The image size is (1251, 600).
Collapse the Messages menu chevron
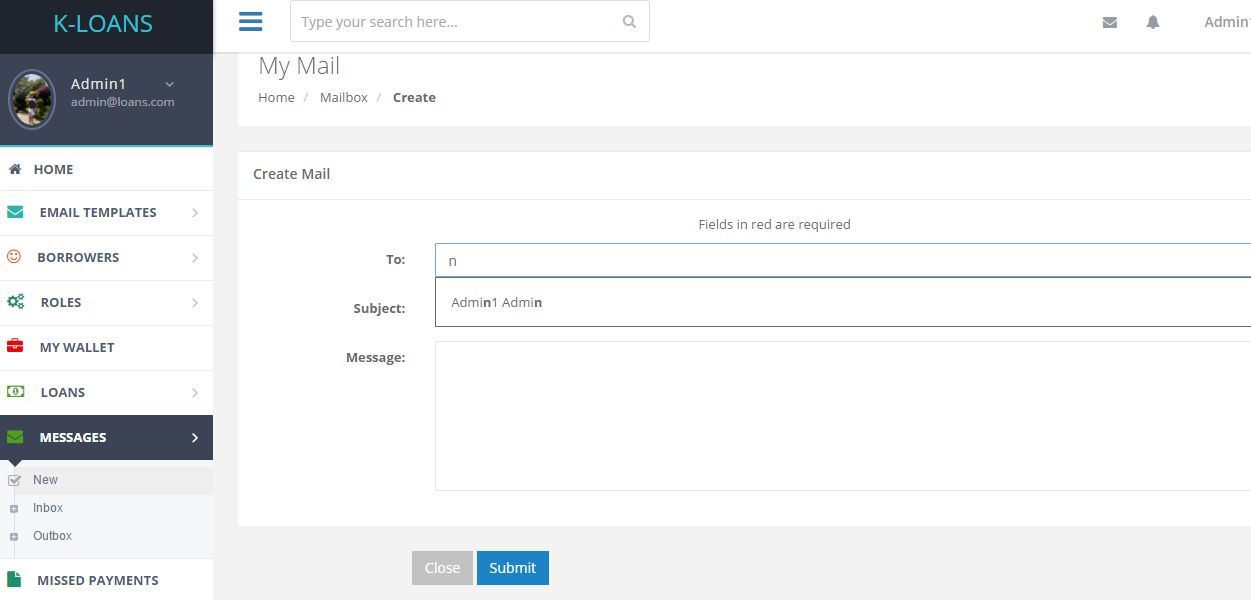tap(195, 438)
